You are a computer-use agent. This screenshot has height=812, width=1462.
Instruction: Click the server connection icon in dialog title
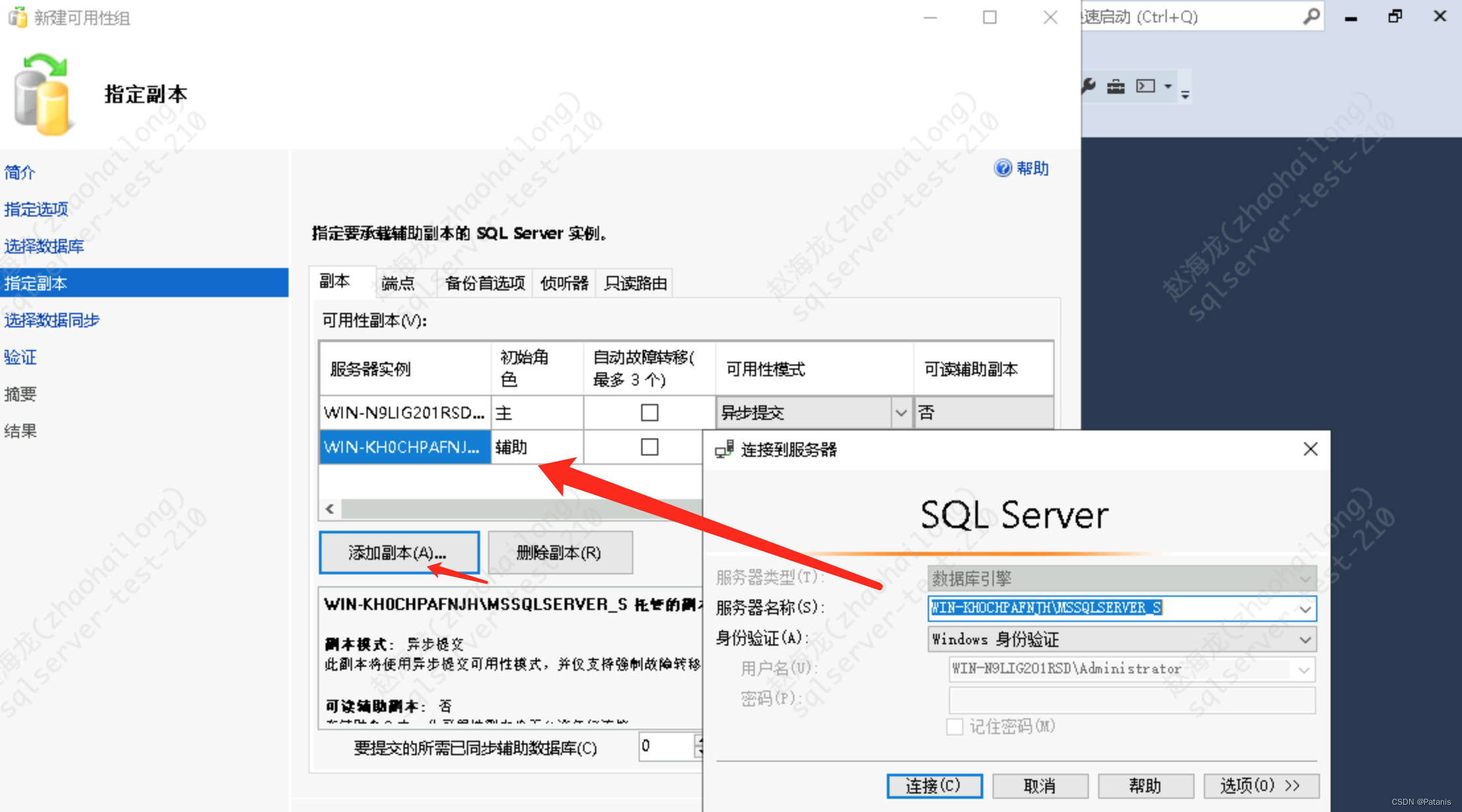click(x=724, y=450)
